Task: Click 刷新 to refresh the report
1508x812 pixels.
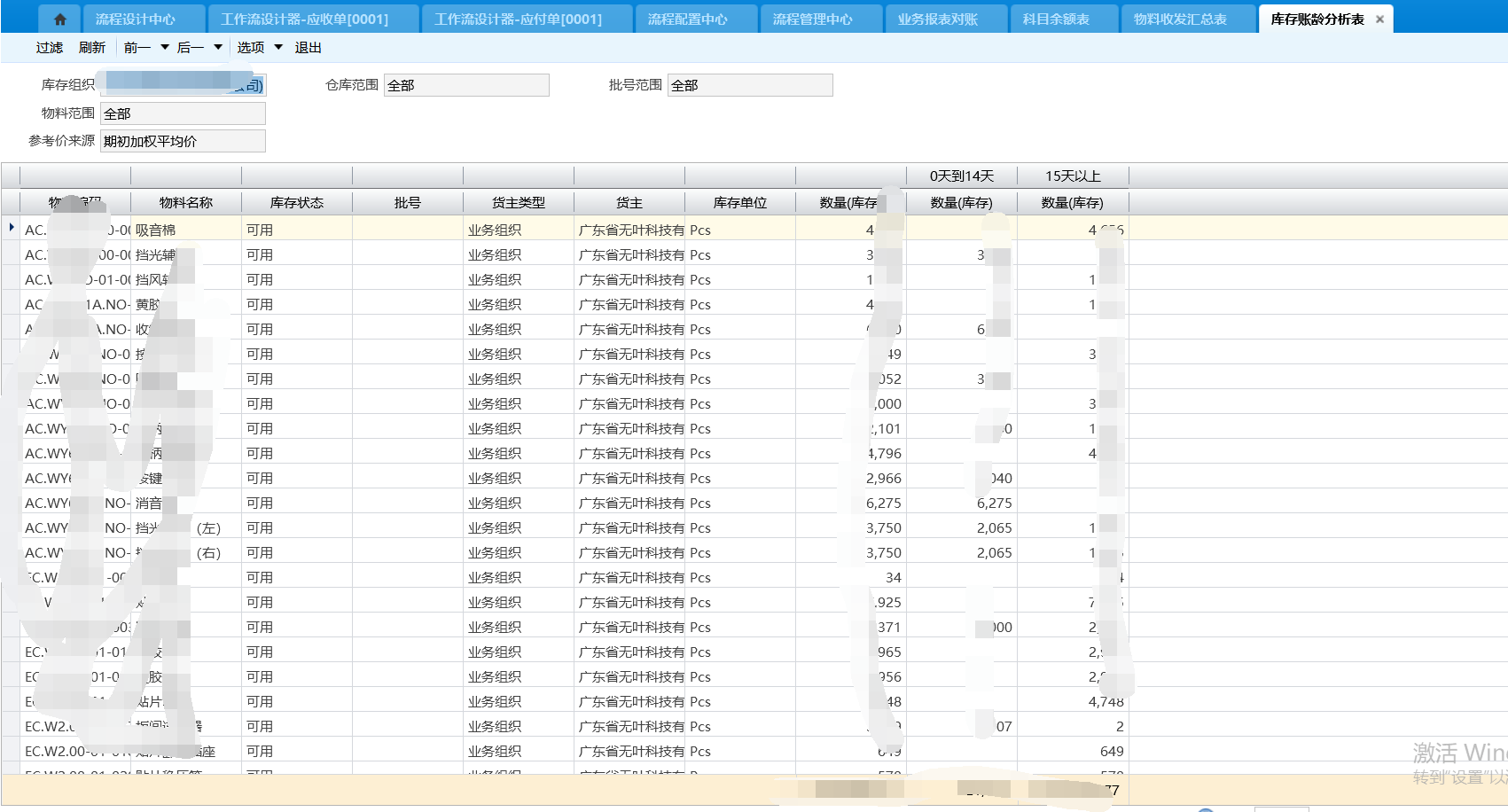Action: click(x=91, y=47)
